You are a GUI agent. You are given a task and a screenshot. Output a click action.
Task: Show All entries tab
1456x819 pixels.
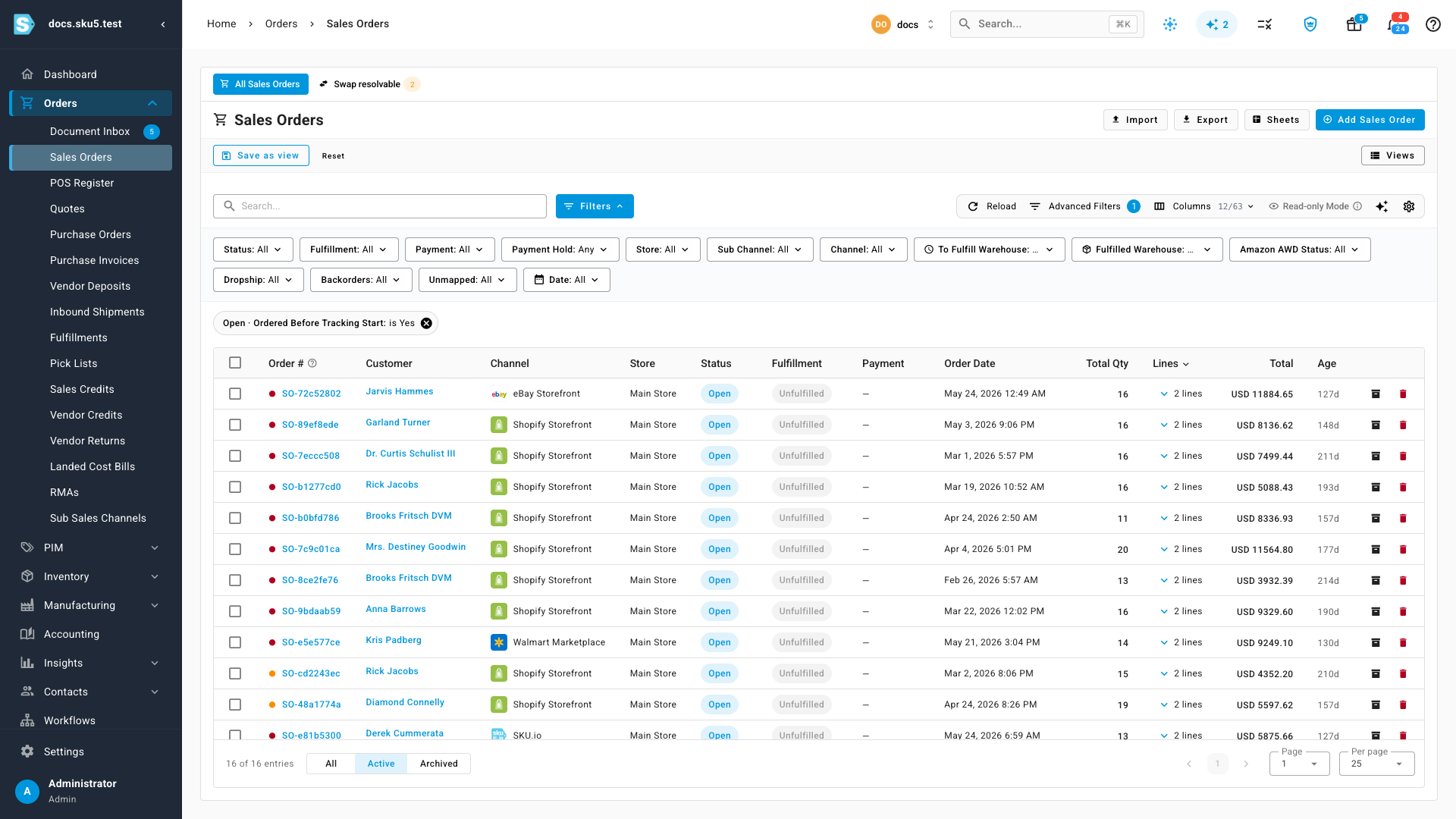(331, 764)
